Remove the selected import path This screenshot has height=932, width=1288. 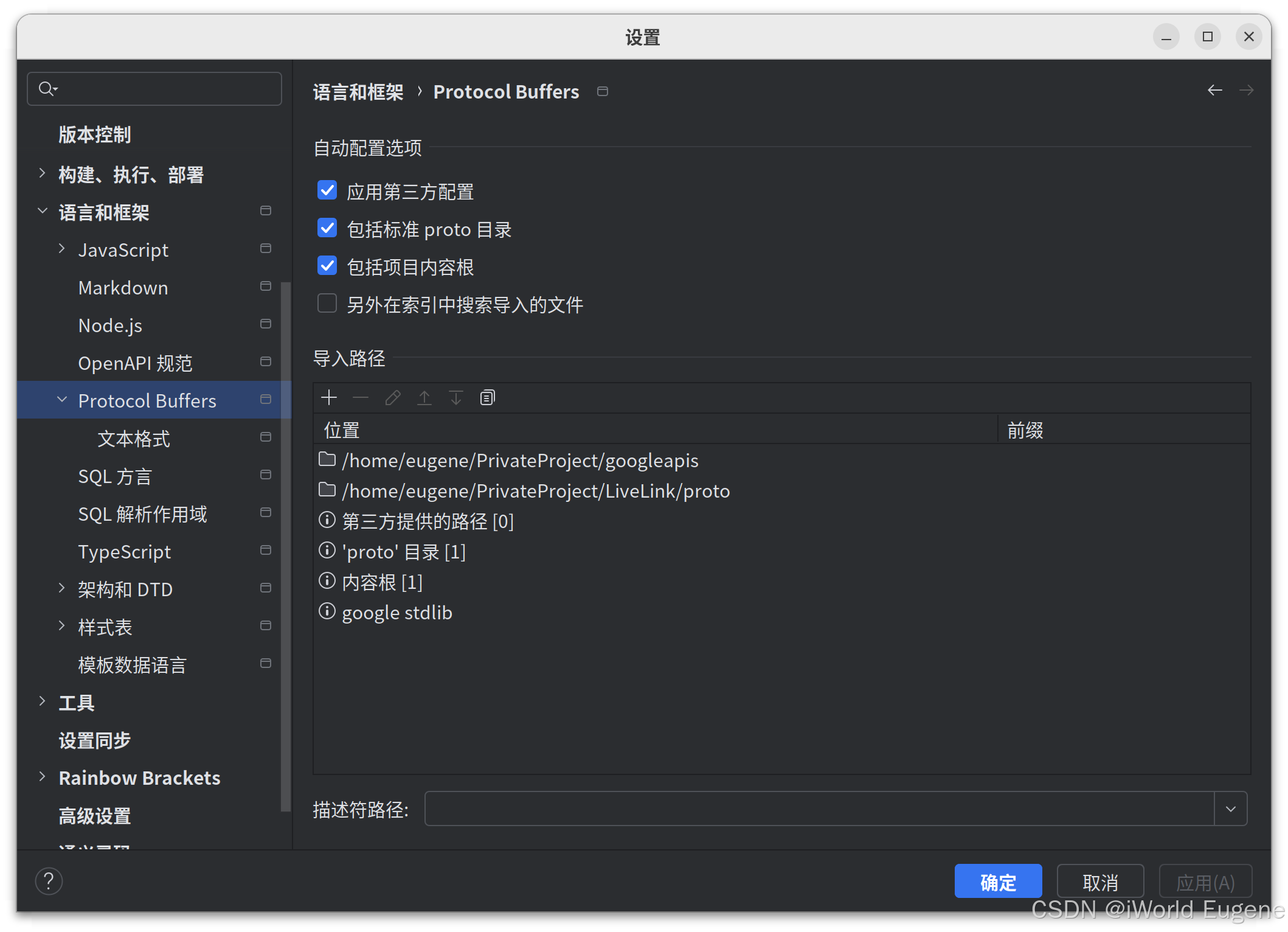pos(361,397)
